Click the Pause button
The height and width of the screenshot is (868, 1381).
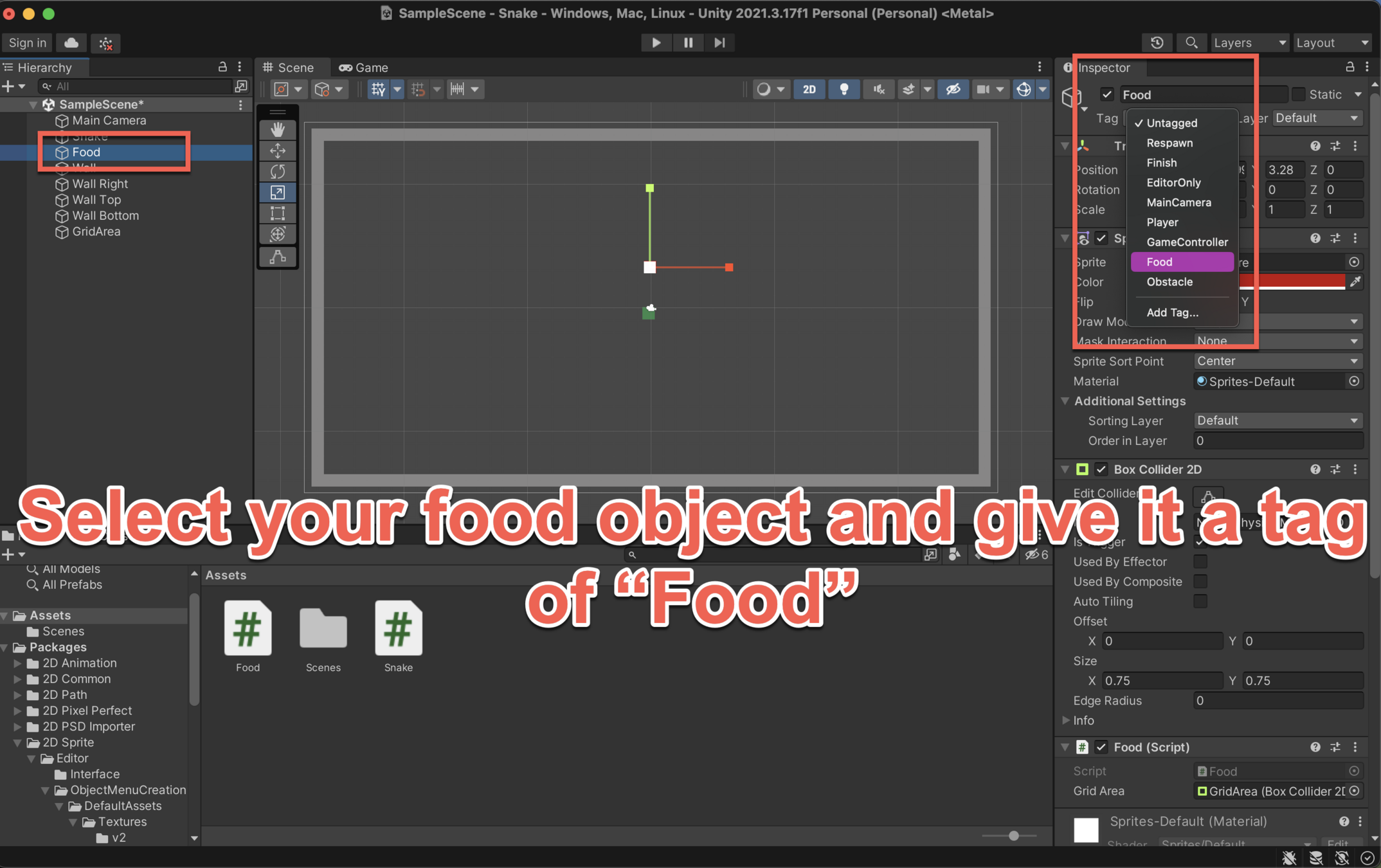point(688,42)
